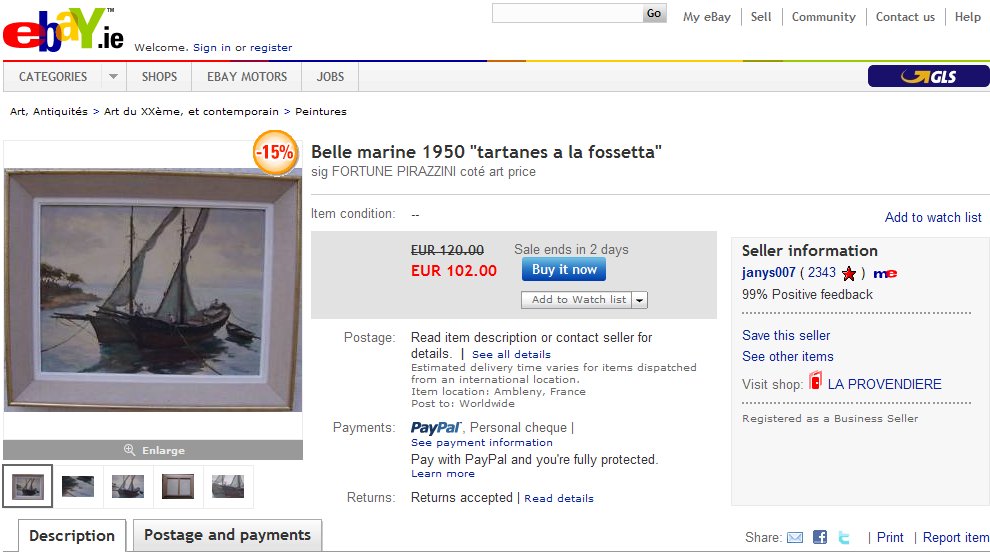Click the PayPal logo
The image size is (990, 555).
point(436,428)
